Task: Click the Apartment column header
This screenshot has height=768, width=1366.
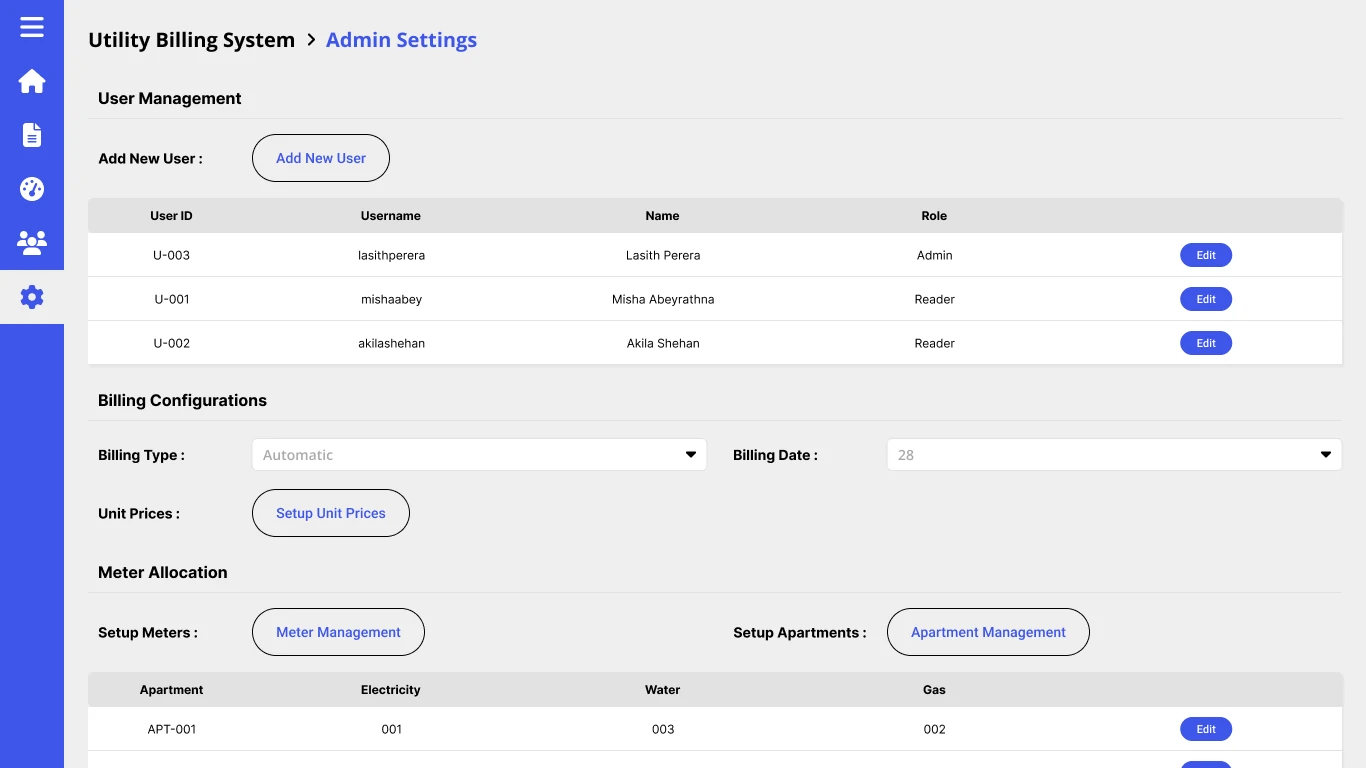Action: click(171, 690)
